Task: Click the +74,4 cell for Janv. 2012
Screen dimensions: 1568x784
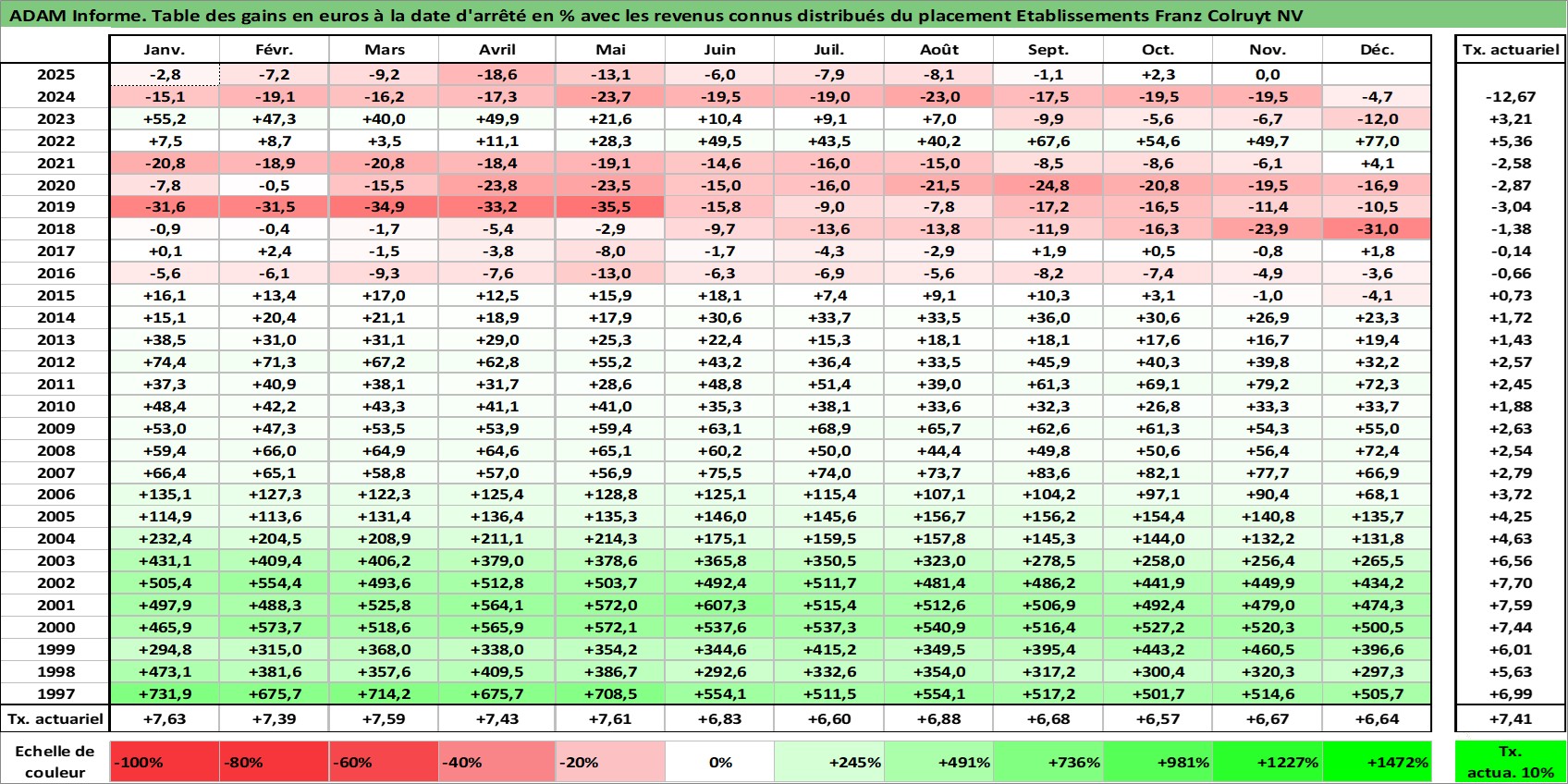Action: coord(165,362)
